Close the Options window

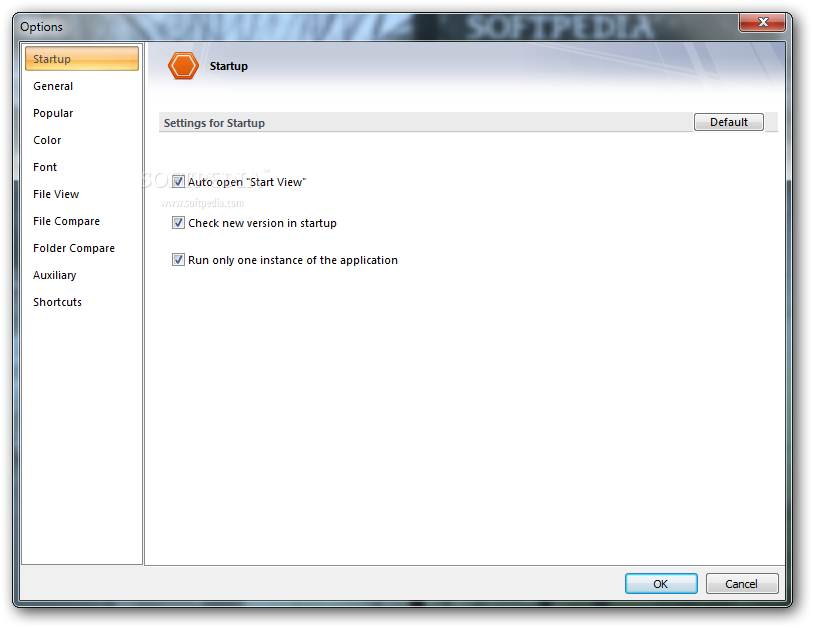tap(762, 22)
